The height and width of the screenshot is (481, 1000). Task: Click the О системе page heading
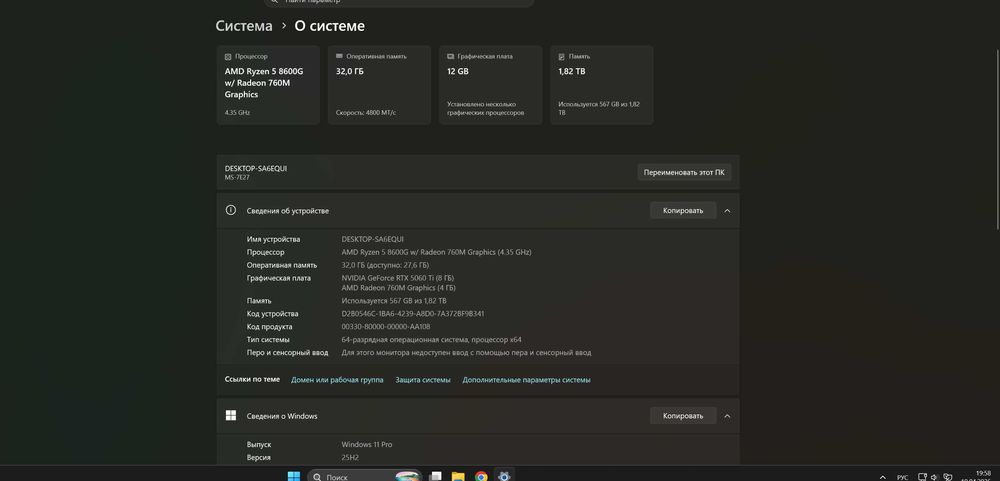pos(330,26)
